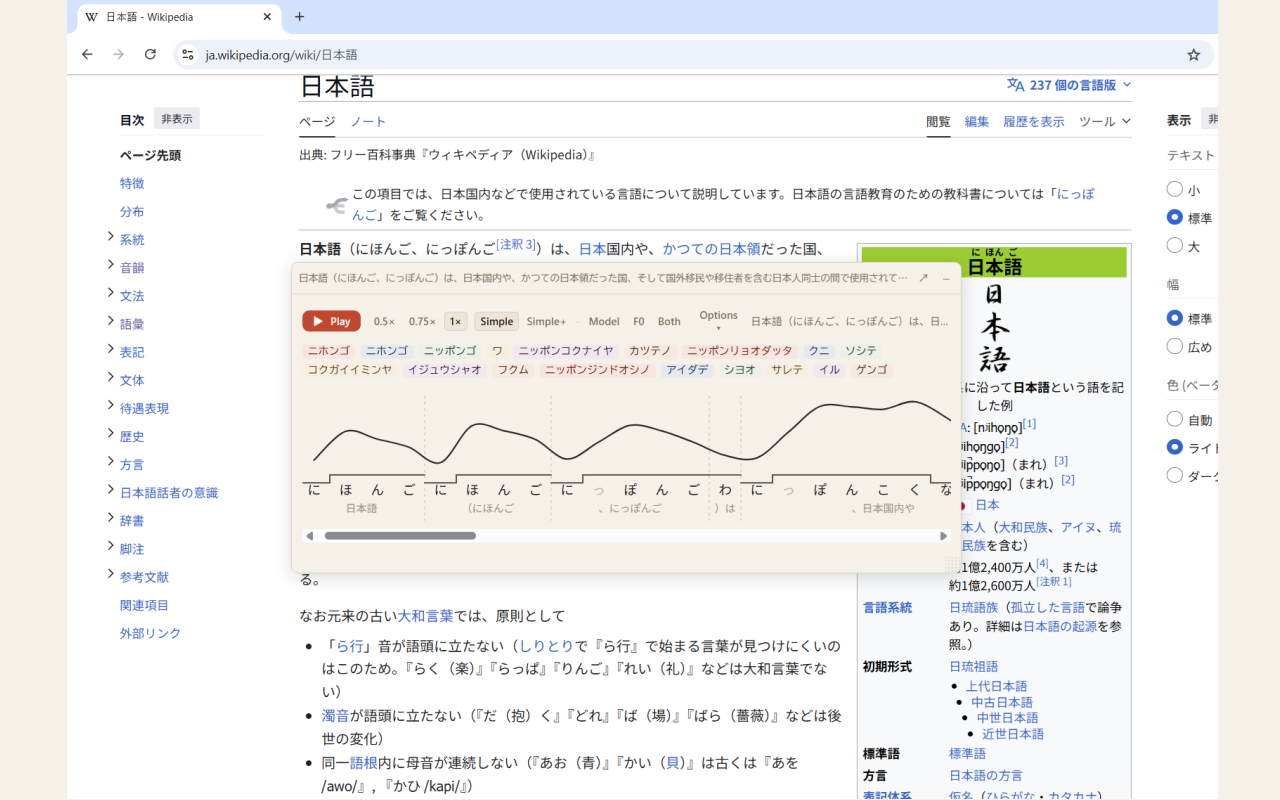Switch pitch view to Model mode
Screen dimensions: 1280x800
coord(604,321)
